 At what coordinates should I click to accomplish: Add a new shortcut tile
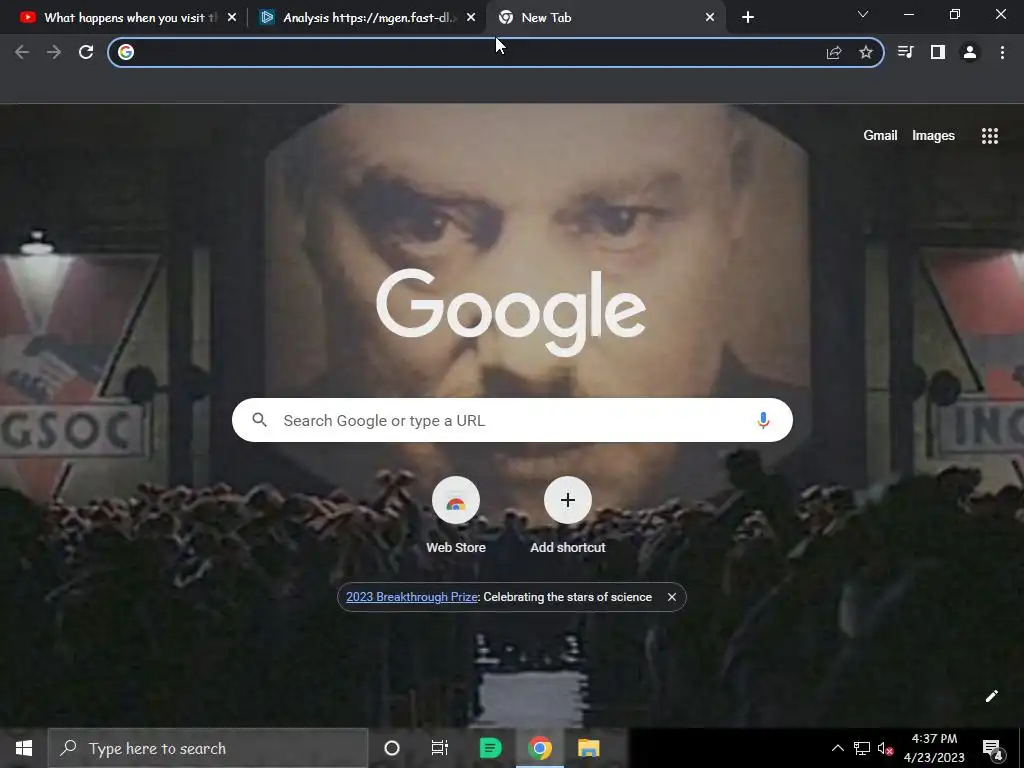(568, 516)
